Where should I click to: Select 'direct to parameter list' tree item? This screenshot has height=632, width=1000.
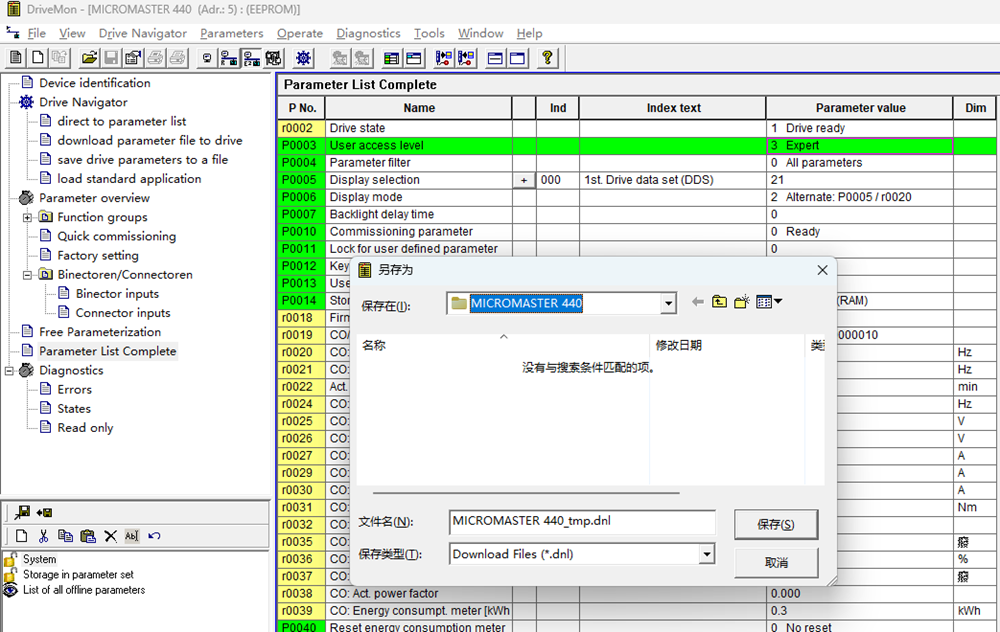(122, 121)
